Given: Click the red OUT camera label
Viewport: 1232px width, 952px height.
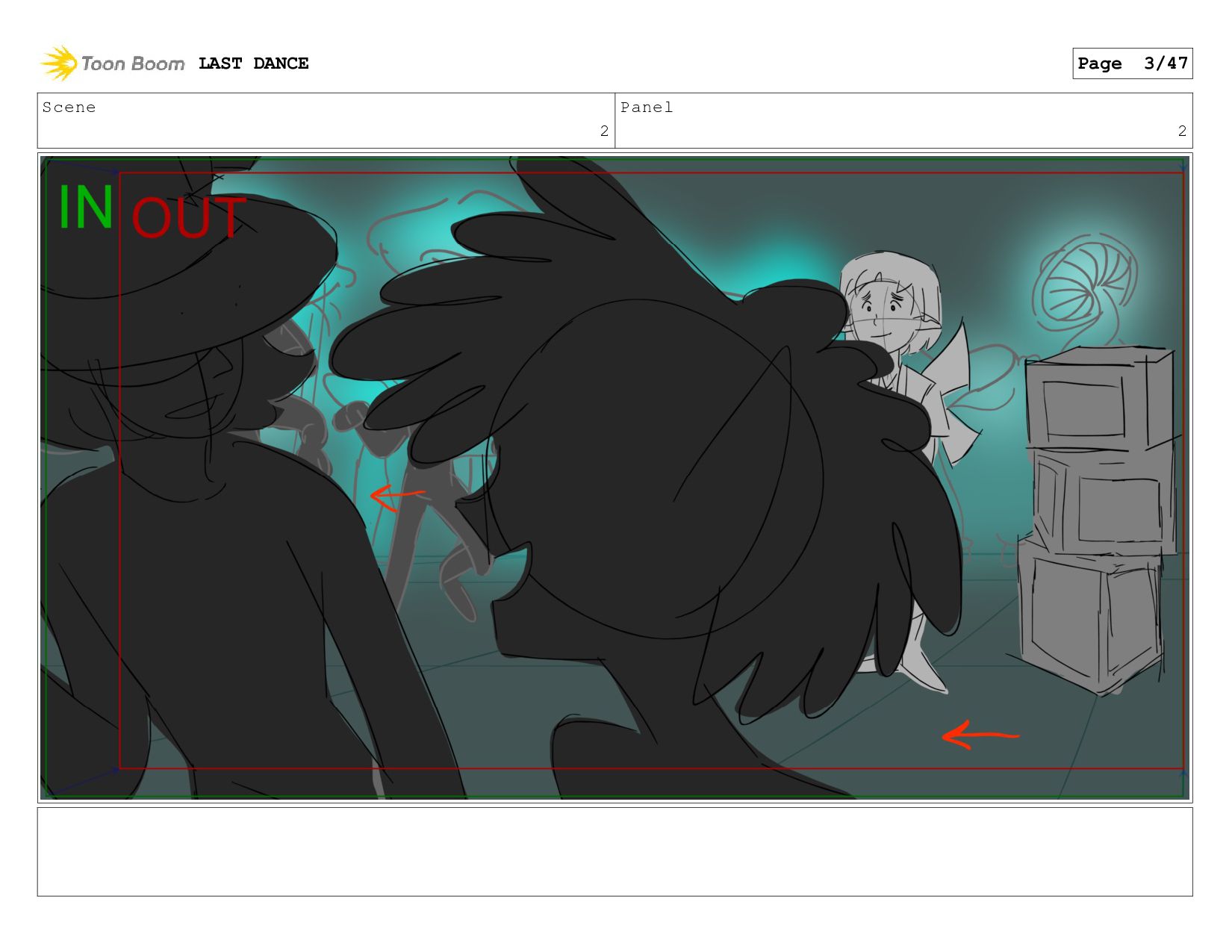Looking at the screenshot, I should pyautogui.click(x=188, y=217).
